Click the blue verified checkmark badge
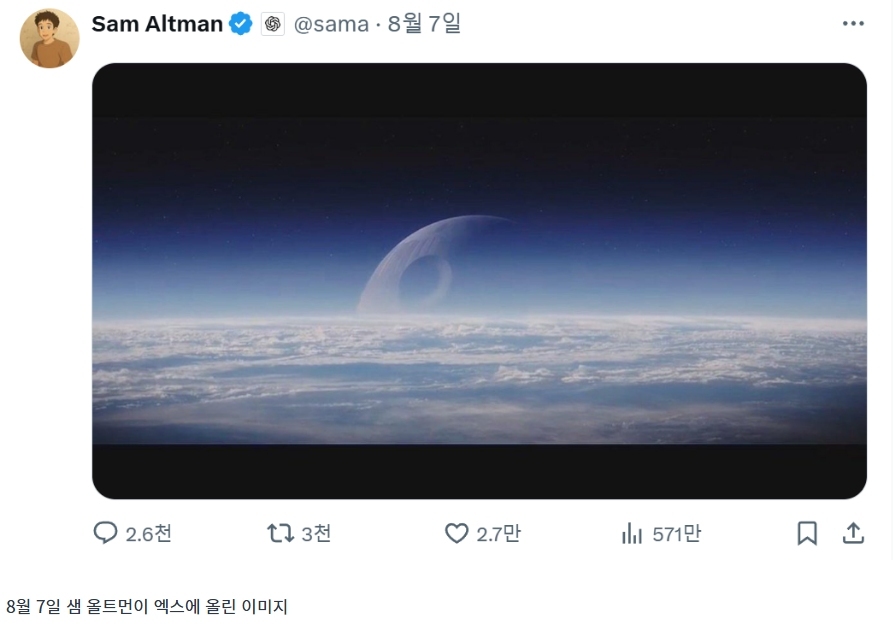This screenshot has width=894, height=637. point(241,24)
